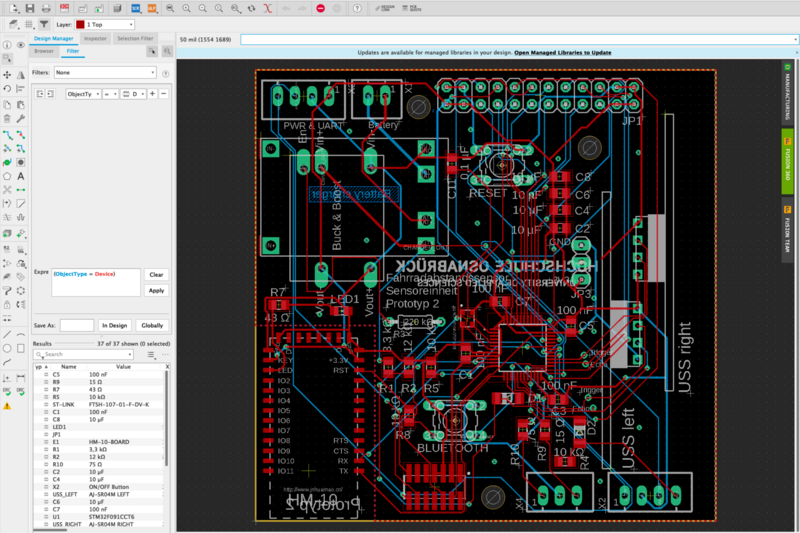800x533 pixels.
Task: Open the results list options menu
Action: pos(152,354)
